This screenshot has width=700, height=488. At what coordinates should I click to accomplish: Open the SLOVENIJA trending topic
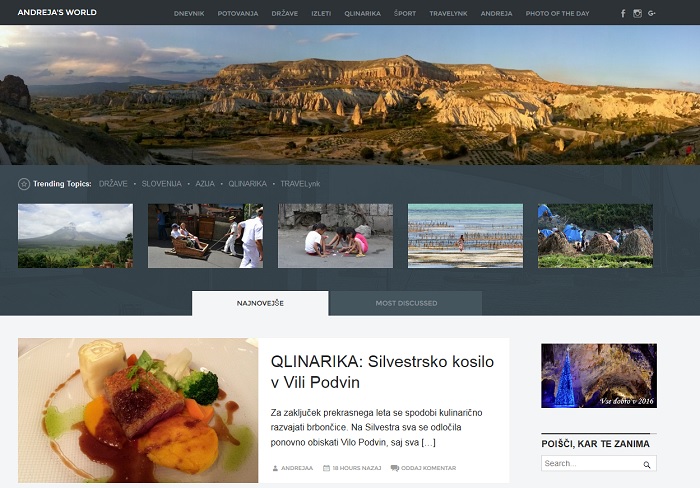[x=162, y=184]
